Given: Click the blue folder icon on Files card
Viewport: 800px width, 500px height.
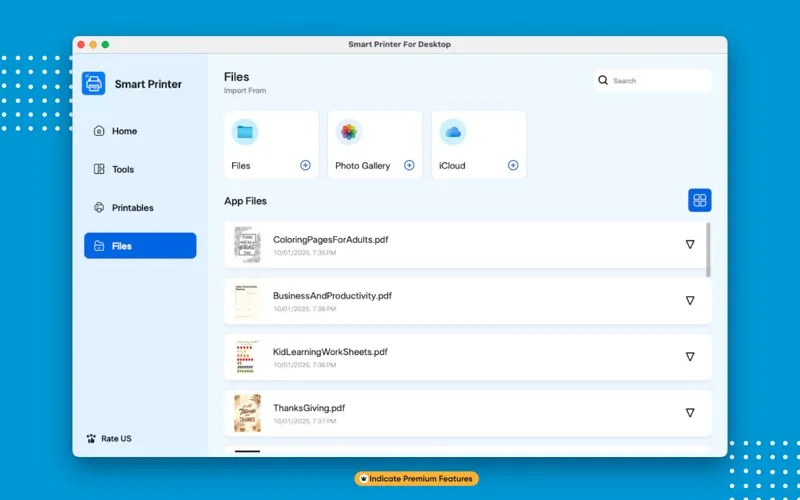Looking at the screenshot, I should (245, 132).
